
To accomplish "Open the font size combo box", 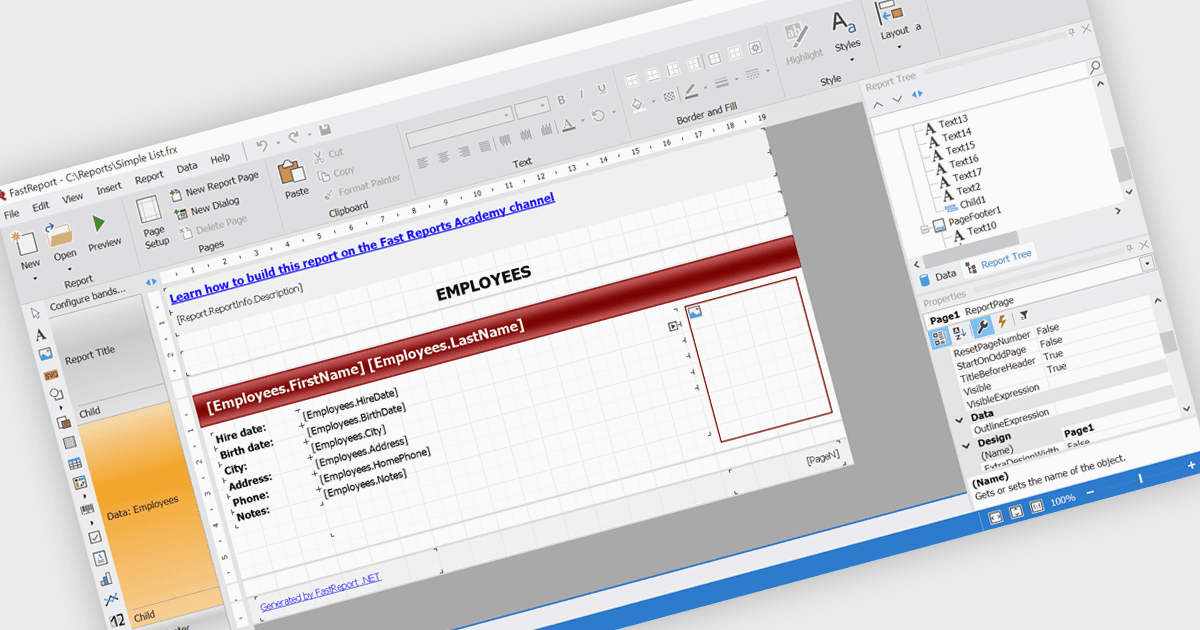I will point(532,106).
